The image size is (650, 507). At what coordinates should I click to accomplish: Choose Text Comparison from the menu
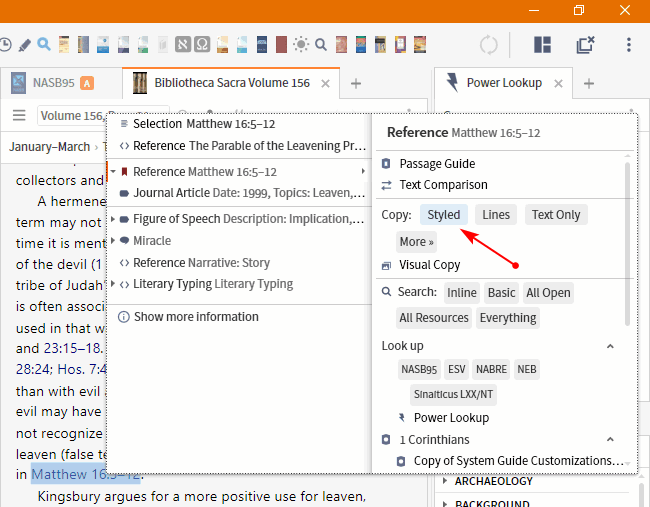click(443, 185)
